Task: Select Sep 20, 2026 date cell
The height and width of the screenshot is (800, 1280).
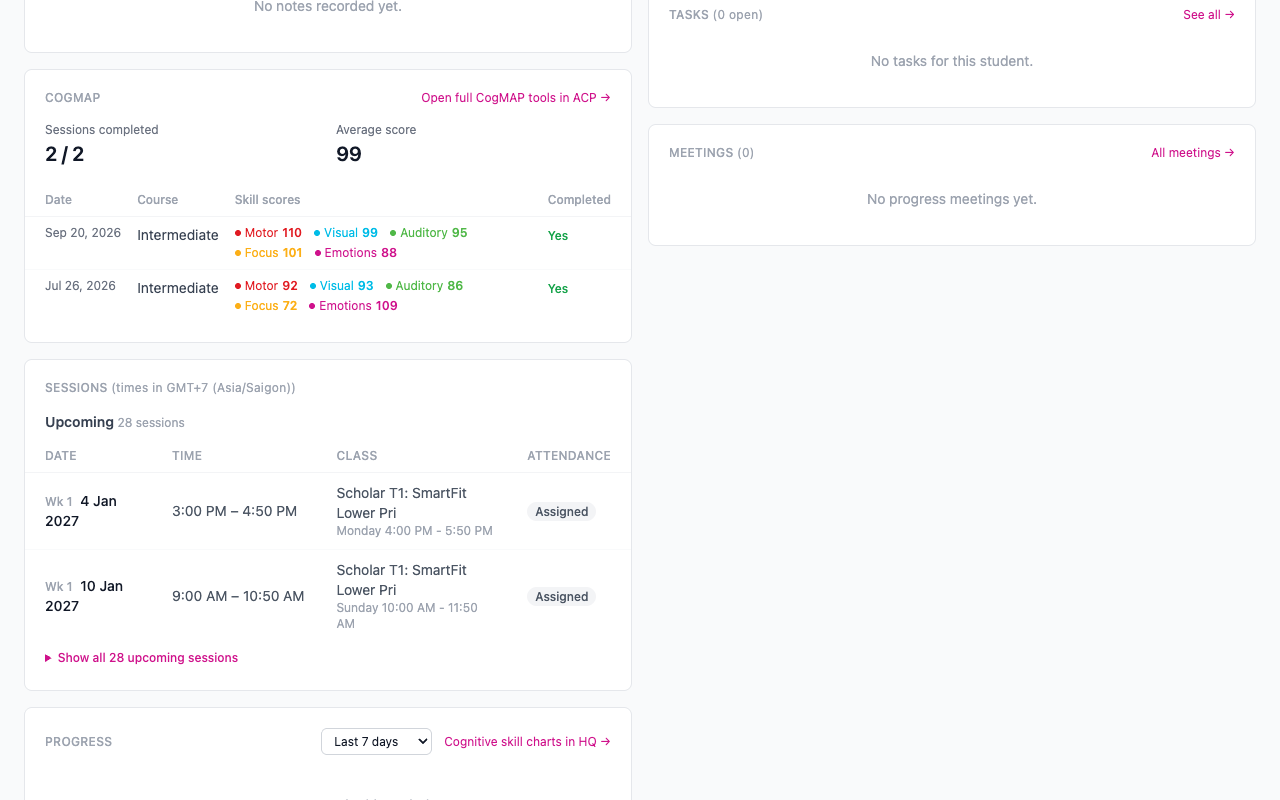Action: coord(83,233)
